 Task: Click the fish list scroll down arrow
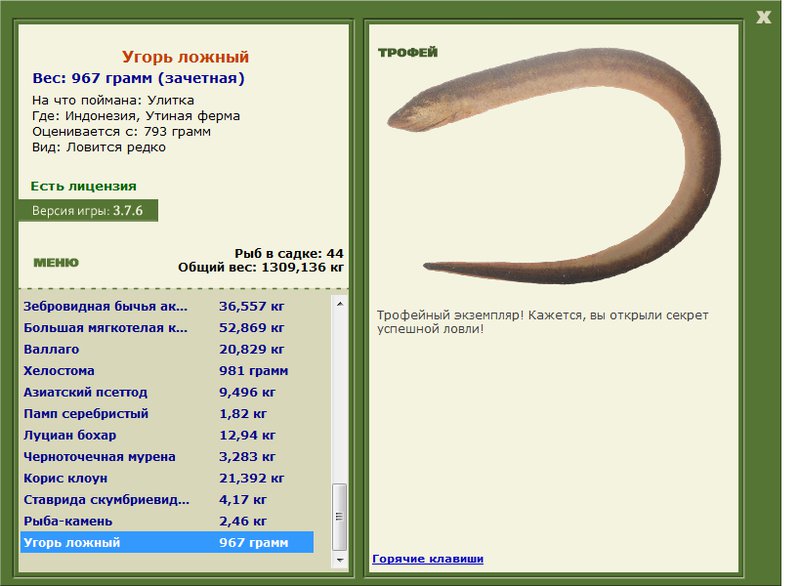click(x=340, y=560)
